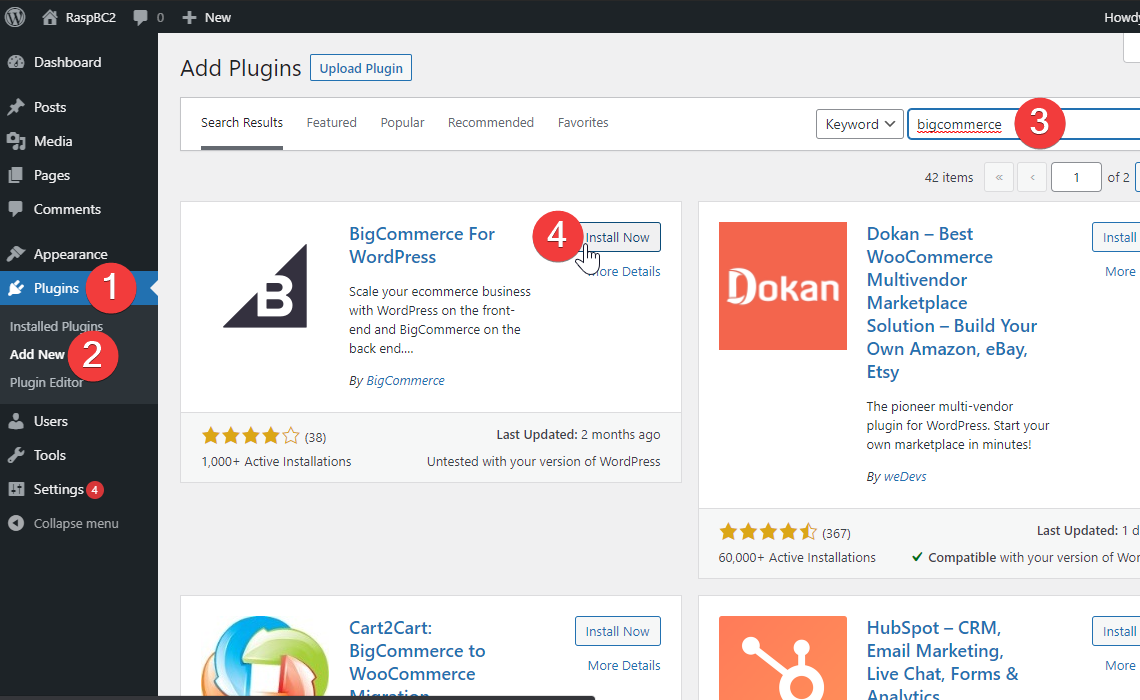Open the Tools menu item

(50, 455)
